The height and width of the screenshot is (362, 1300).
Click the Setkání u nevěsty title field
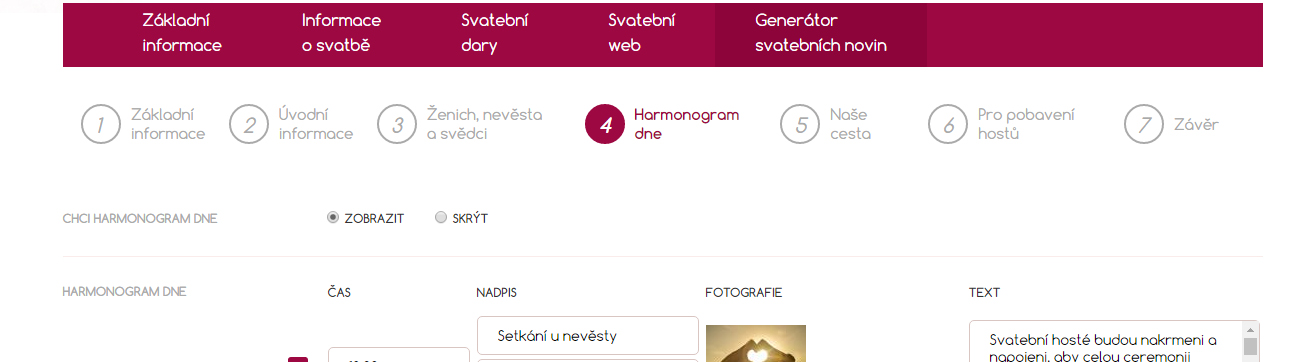(x=588, y=336)
